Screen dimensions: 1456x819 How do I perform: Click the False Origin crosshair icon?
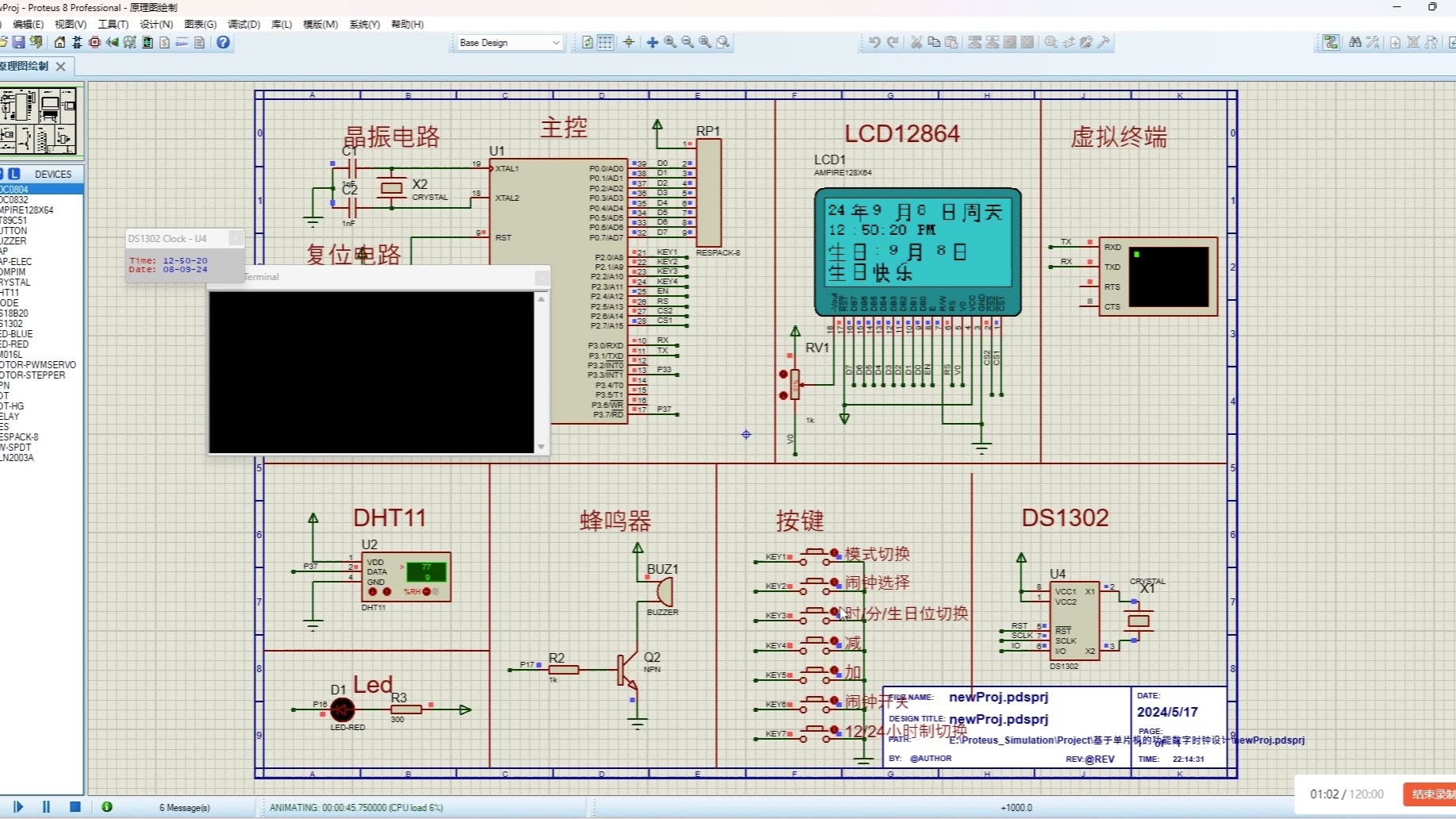(628, 42)
